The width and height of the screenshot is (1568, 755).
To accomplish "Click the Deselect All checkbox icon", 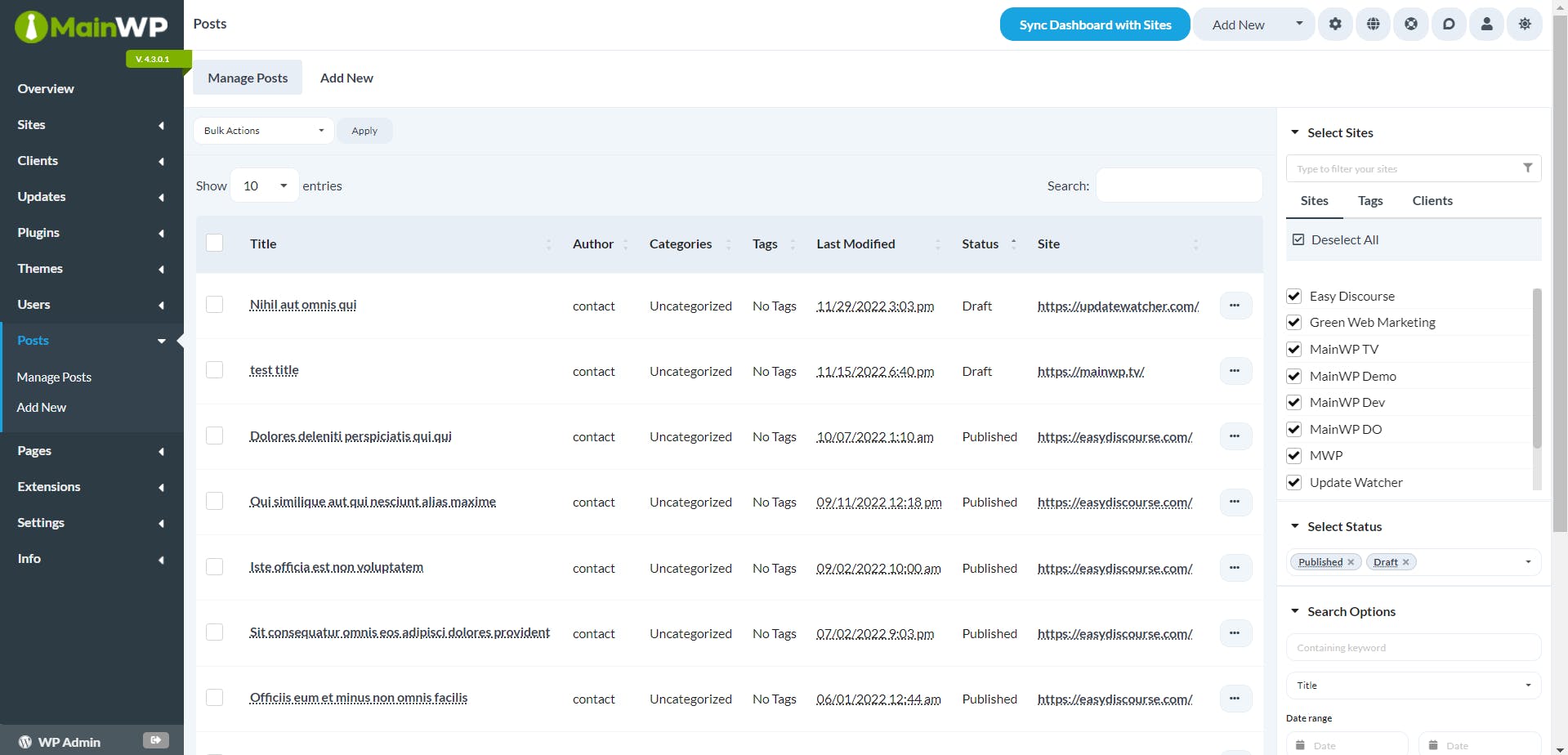I will pos(1298,239).
